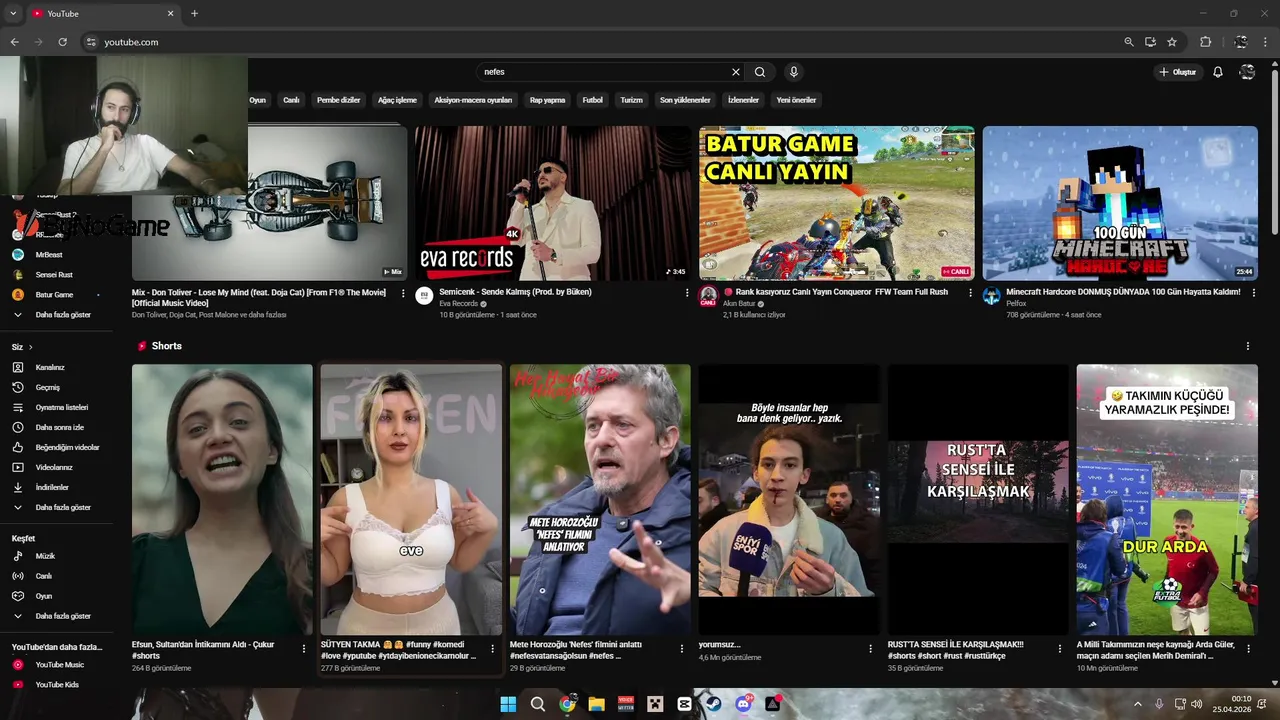
Task: Open YouTube notifications bell
Action: 1218,72
